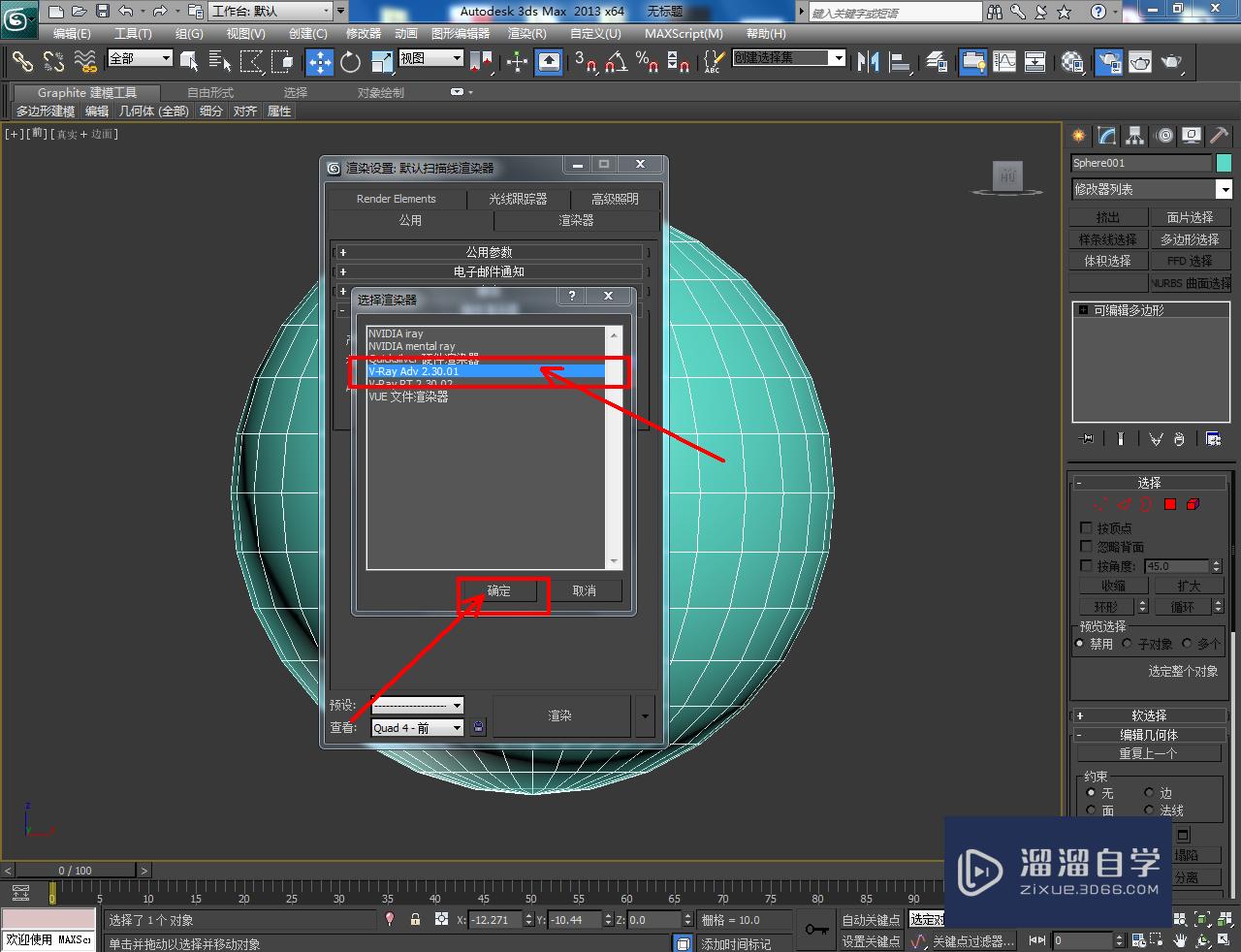Activate the Unlink Selection tool
The width and height of the screenshot is (1241, 952).
point(53,62)
